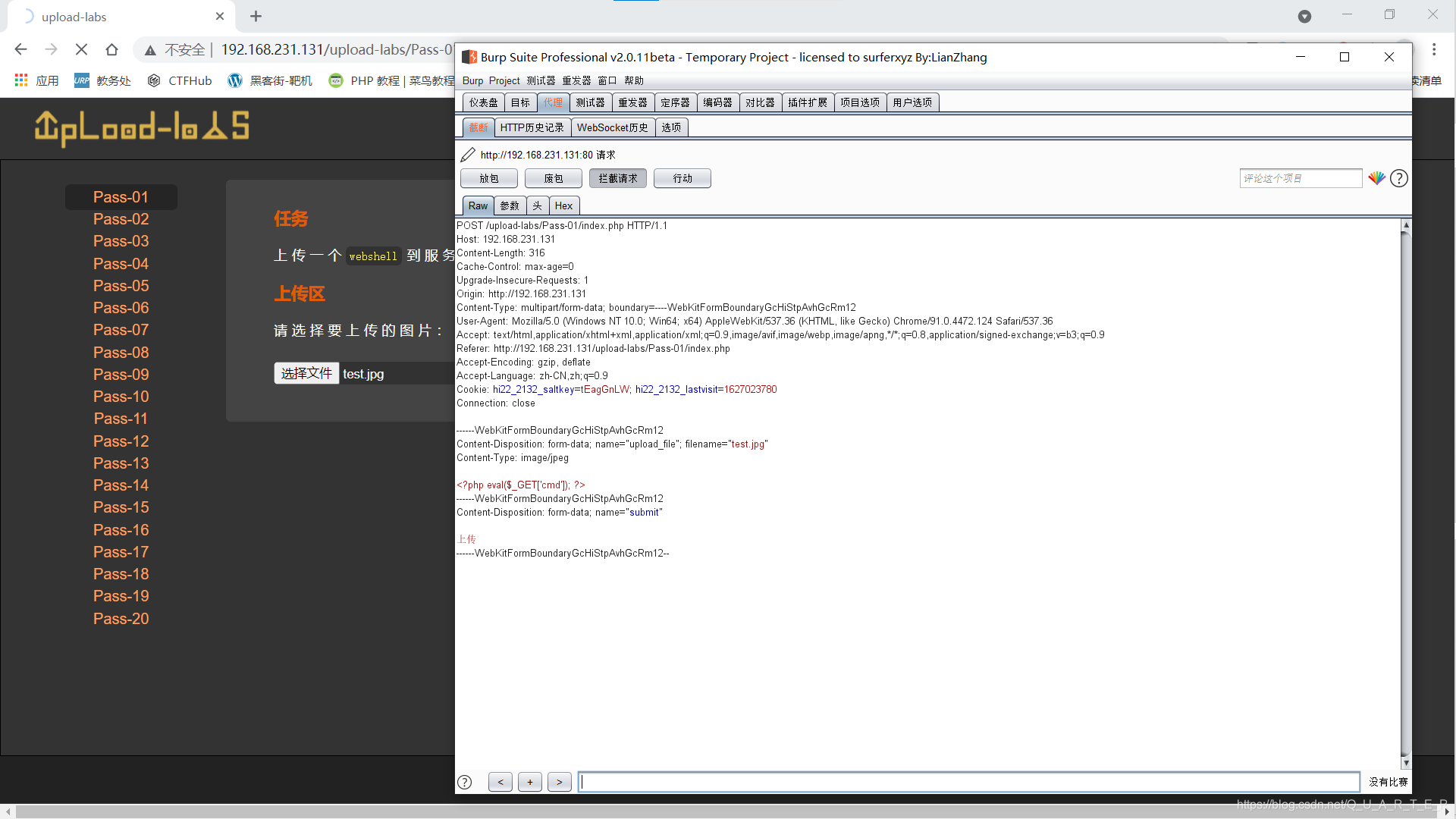Open the Apps bookmark shortcut
The height and width of the screenshot is (819, 1456).
click(36, 80)
